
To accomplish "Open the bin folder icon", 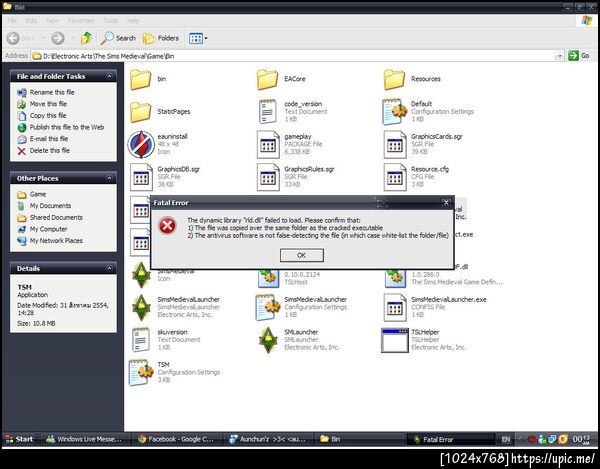I will coord(140,79).
